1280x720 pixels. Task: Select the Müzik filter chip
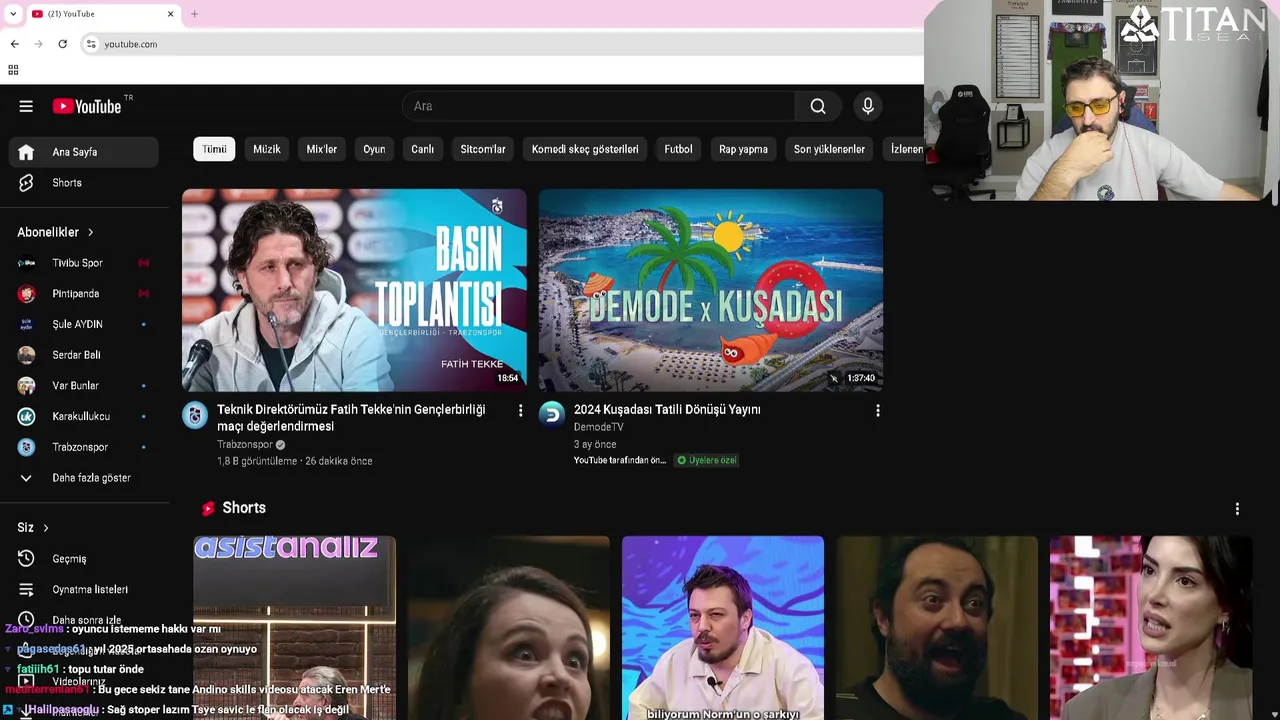[x=267, y=149]
